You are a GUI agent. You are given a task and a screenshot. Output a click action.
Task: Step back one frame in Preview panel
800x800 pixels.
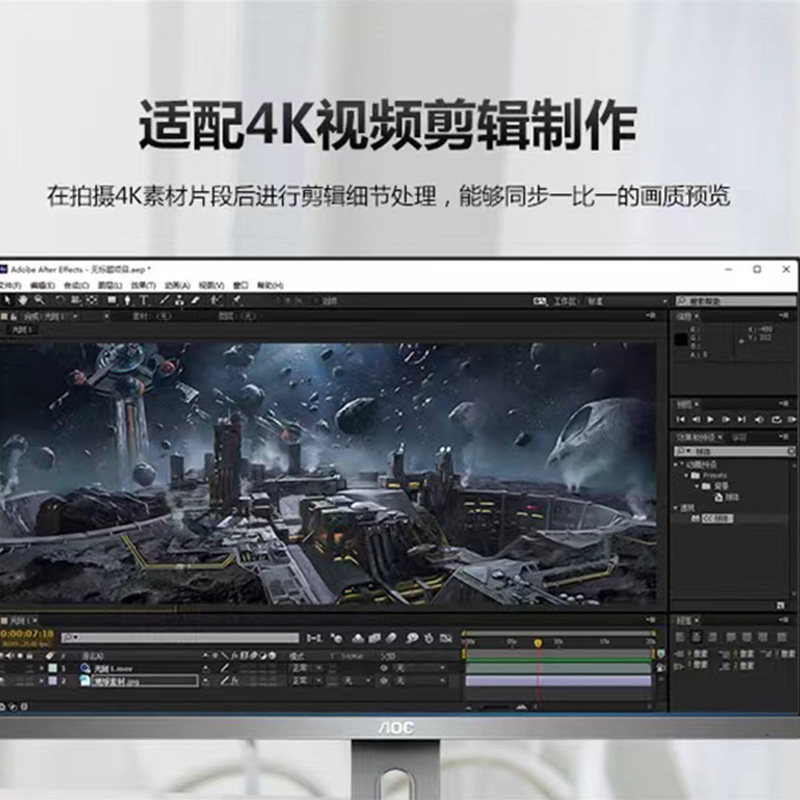pyautogui.click(x=696, y=419)
